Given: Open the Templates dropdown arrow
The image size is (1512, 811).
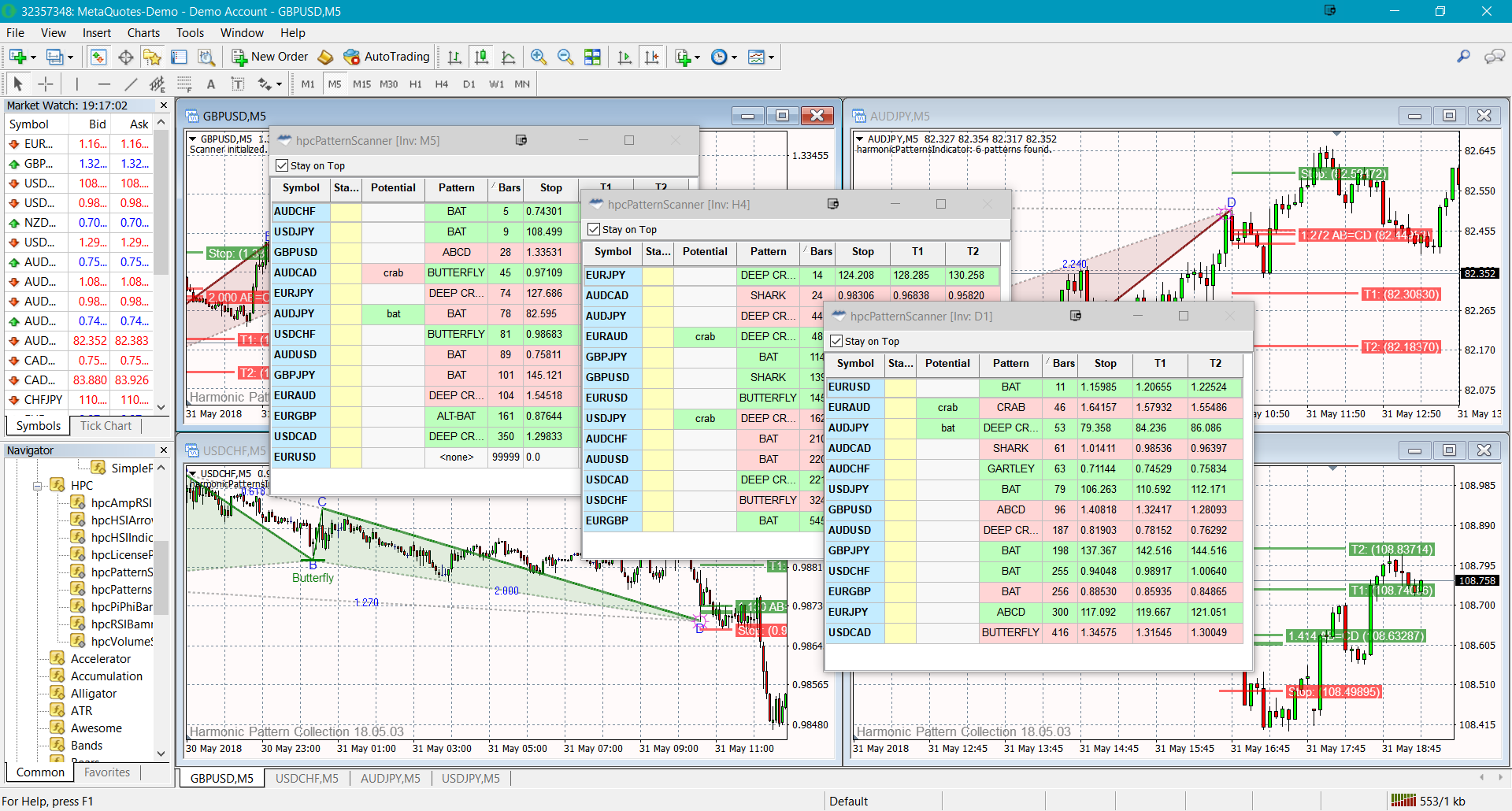Looking at the screenshot, I should [771, 57].
